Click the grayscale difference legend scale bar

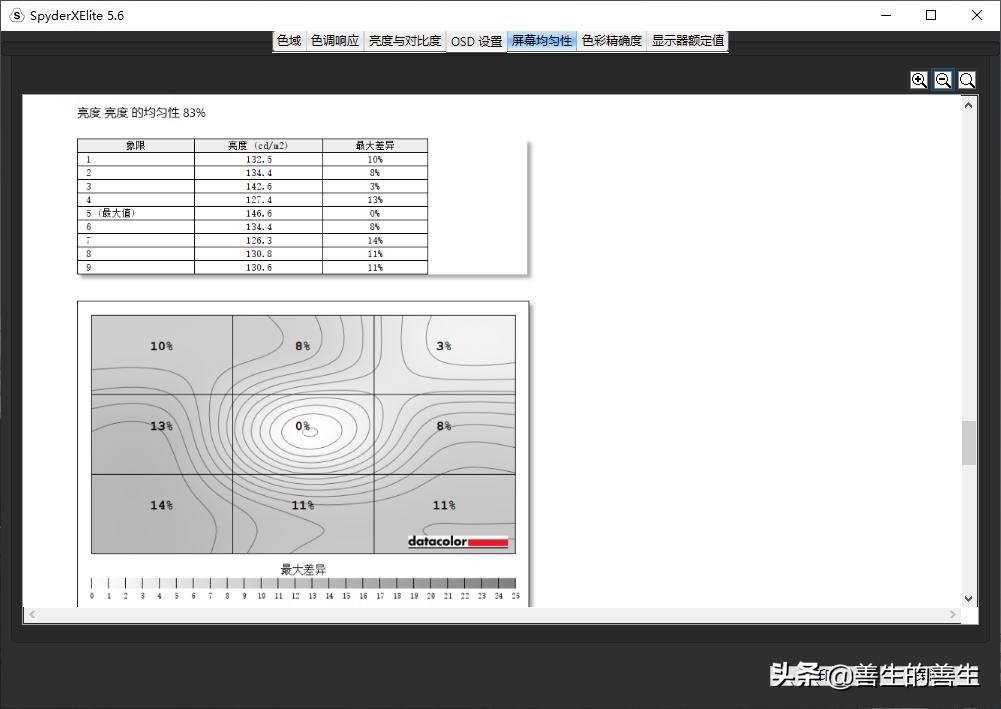tap(303, 583)
